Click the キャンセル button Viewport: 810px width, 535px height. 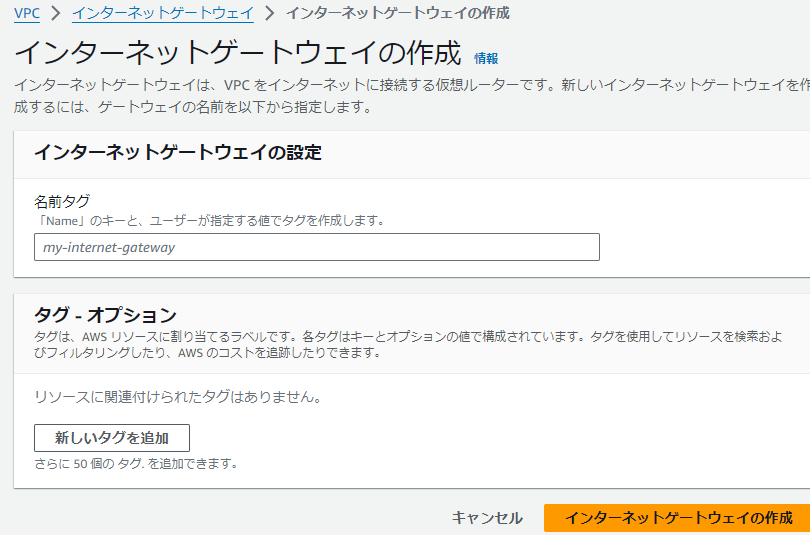pos(487,518)
